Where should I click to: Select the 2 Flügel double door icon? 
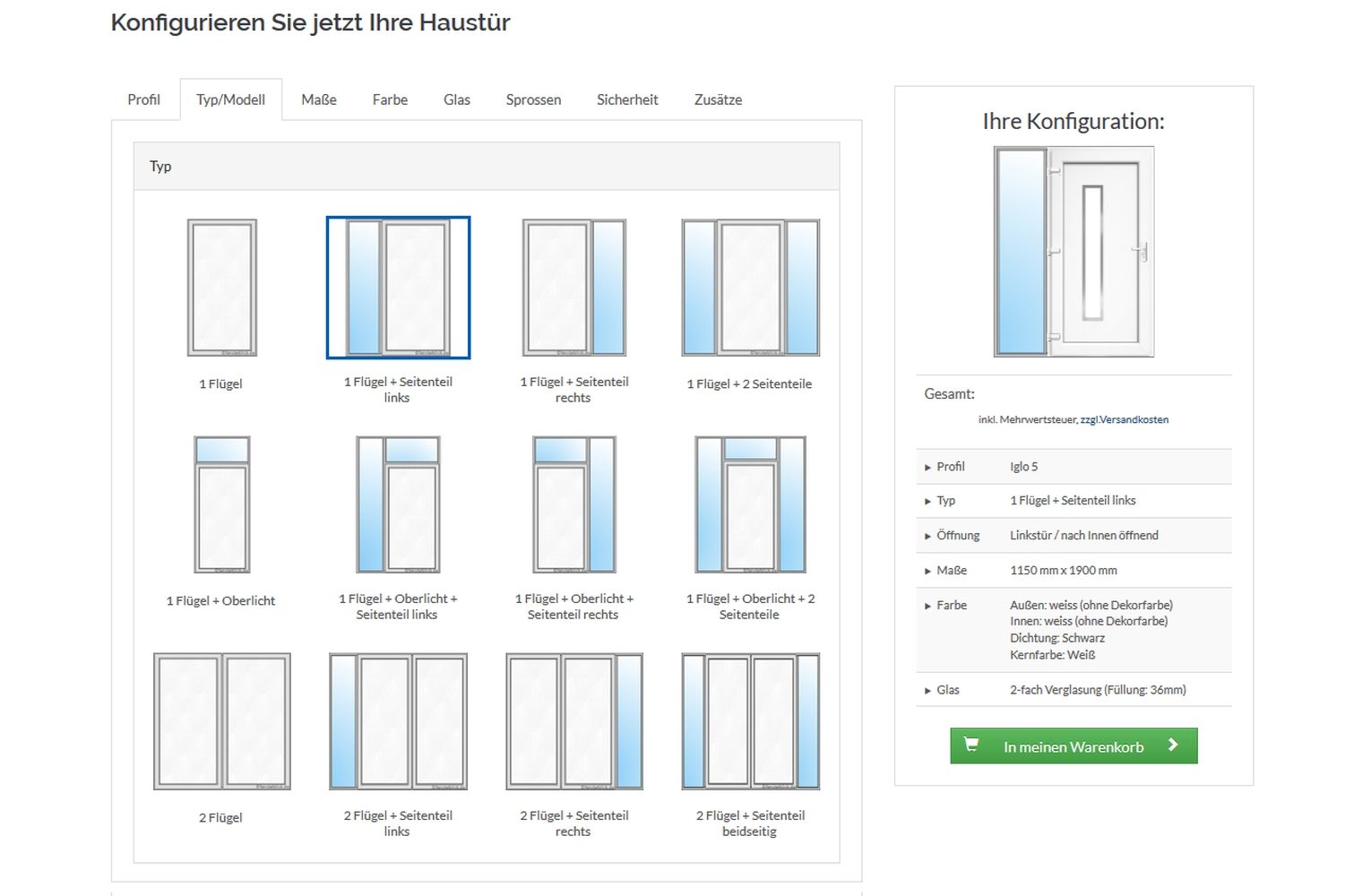pos(221,721)
